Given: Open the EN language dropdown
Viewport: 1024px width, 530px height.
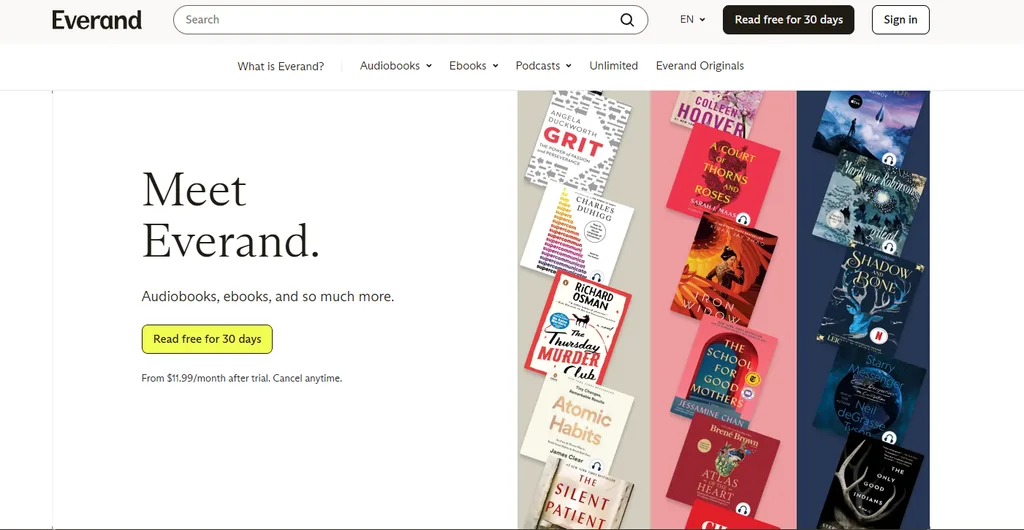Looking at the screenshot, I should coord(692,20).
